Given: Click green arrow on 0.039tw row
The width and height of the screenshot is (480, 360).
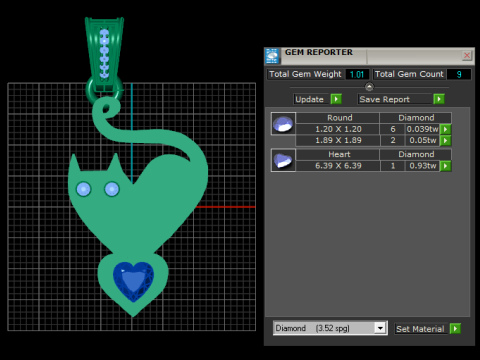Looking at the screenshot, I should click(x=446, y=129).
